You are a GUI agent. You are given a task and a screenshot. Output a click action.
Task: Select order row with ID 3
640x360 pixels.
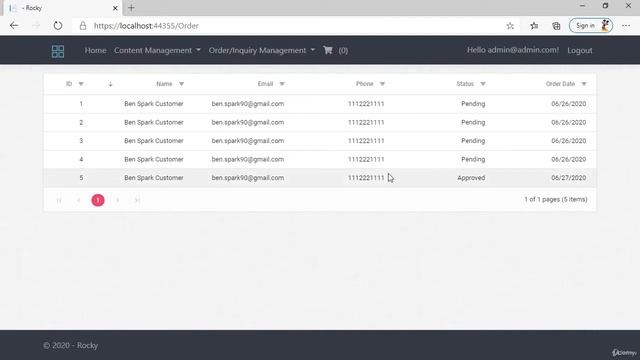coord(320,141)
